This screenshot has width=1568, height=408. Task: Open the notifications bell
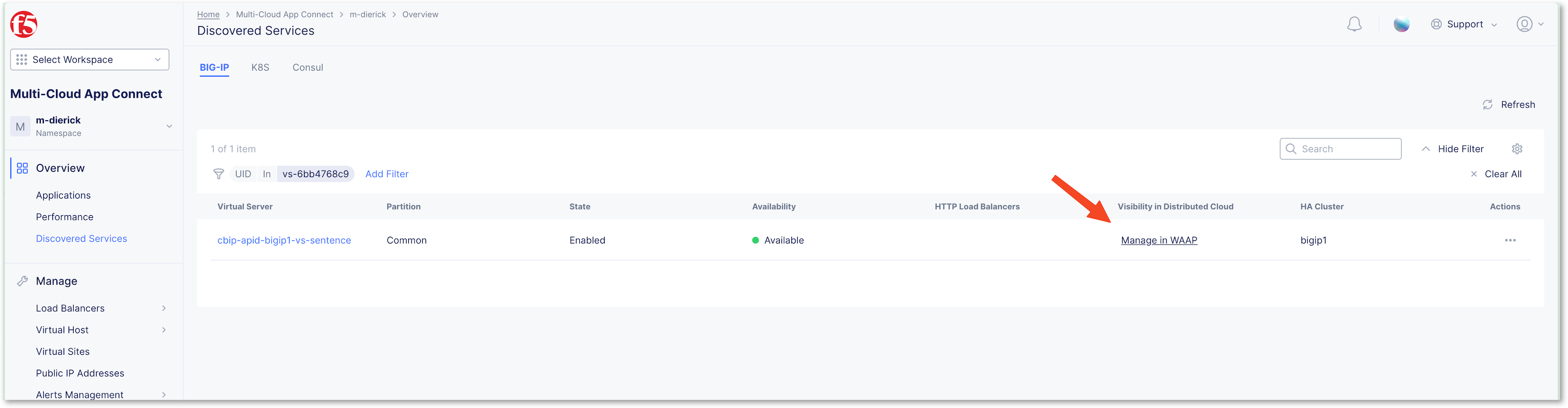[1354, 25]
